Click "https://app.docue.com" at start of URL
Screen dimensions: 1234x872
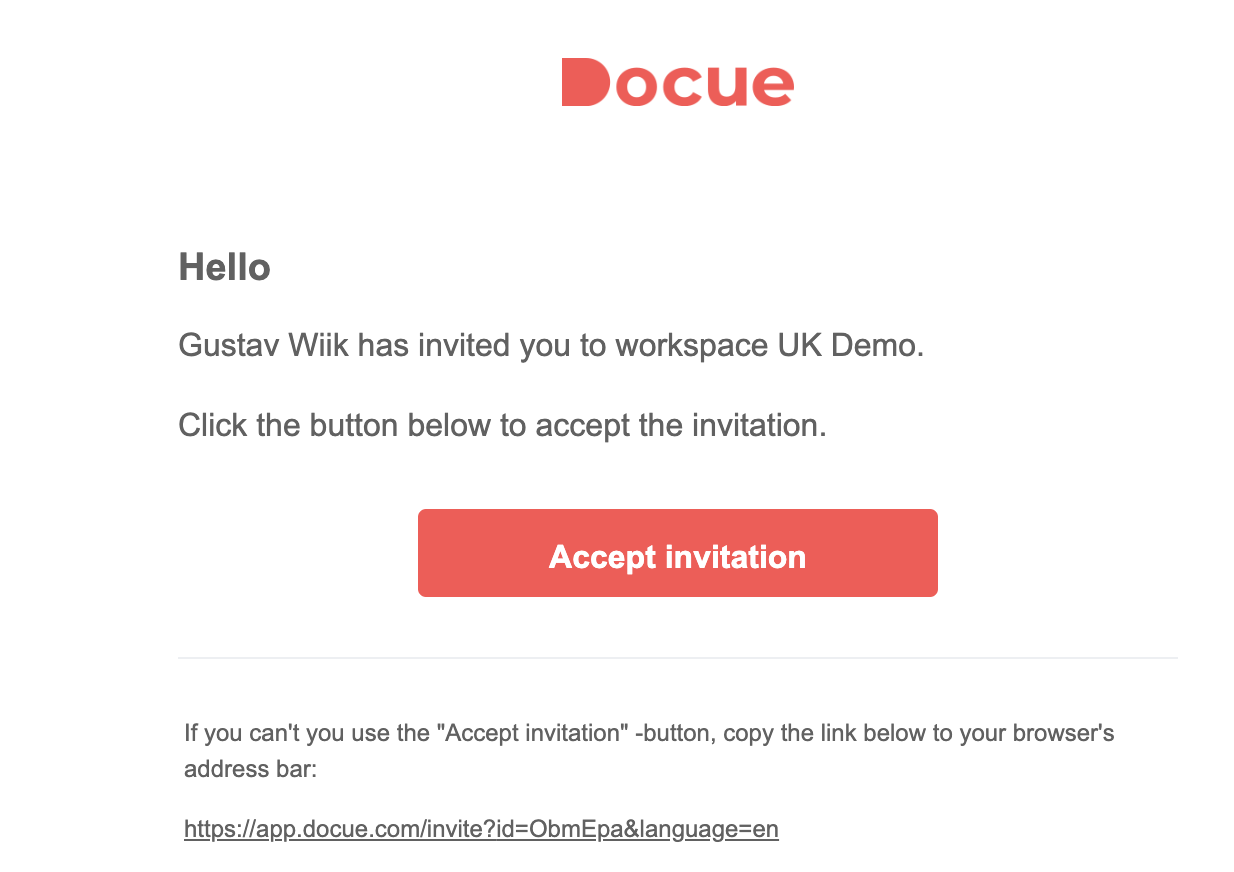[x=302, y=829]
